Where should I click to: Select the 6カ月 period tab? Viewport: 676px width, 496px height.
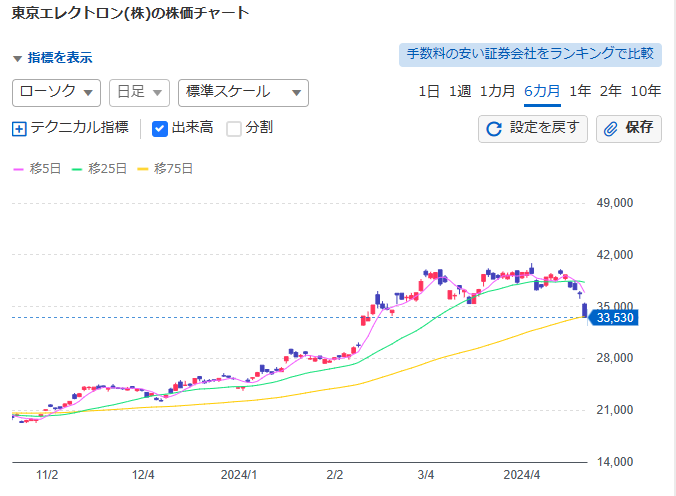point(542,91)
